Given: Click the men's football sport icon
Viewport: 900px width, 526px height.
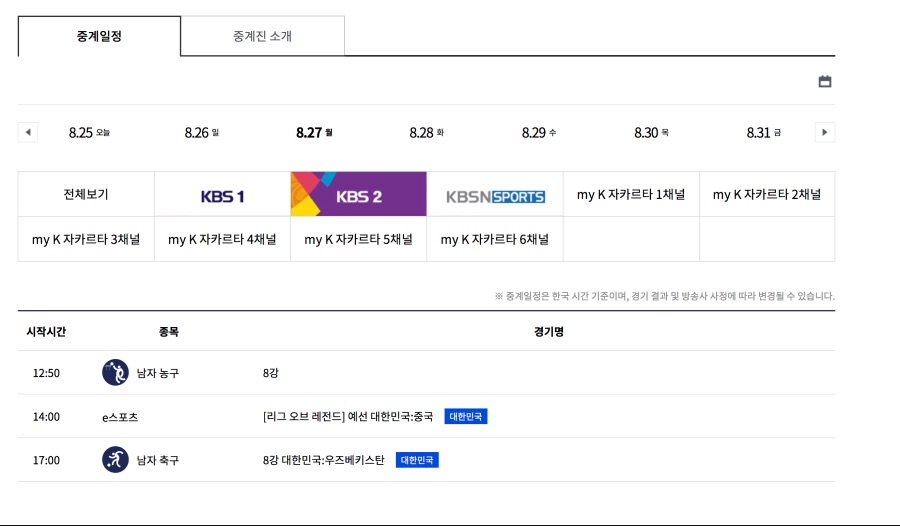Looking at the screenshot, I should point(115,460).
